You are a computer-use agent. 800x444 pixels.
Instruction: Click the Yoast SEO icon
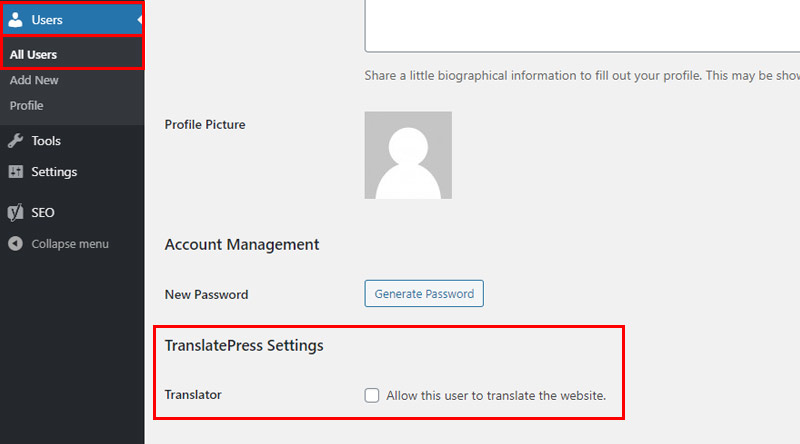tap(16, 212)
